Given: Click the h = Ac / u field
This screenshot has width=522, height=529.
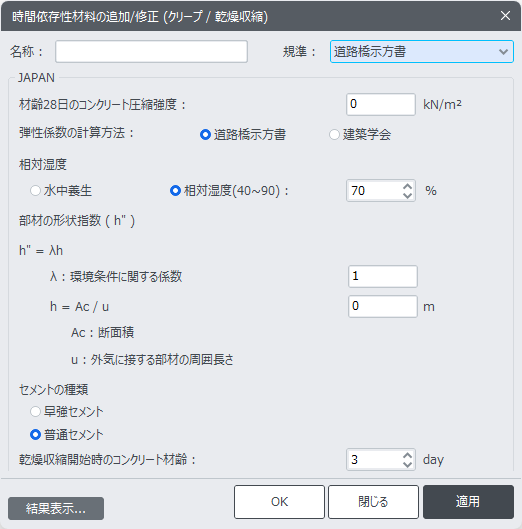Looking at the screenshot, I should point(383,306).
